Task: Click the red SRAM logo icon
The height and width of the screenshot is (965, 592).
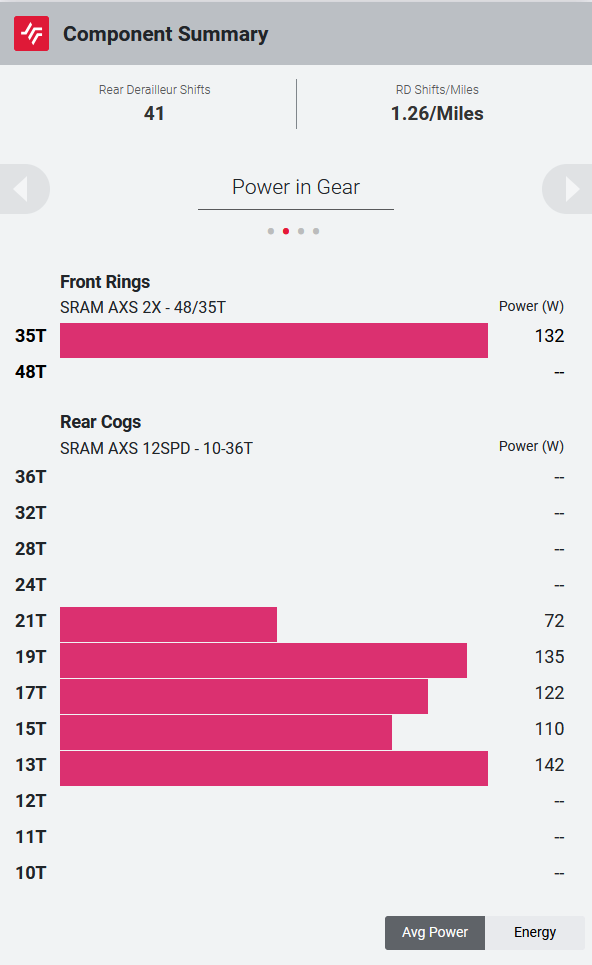Action: [x=31, y=33]
